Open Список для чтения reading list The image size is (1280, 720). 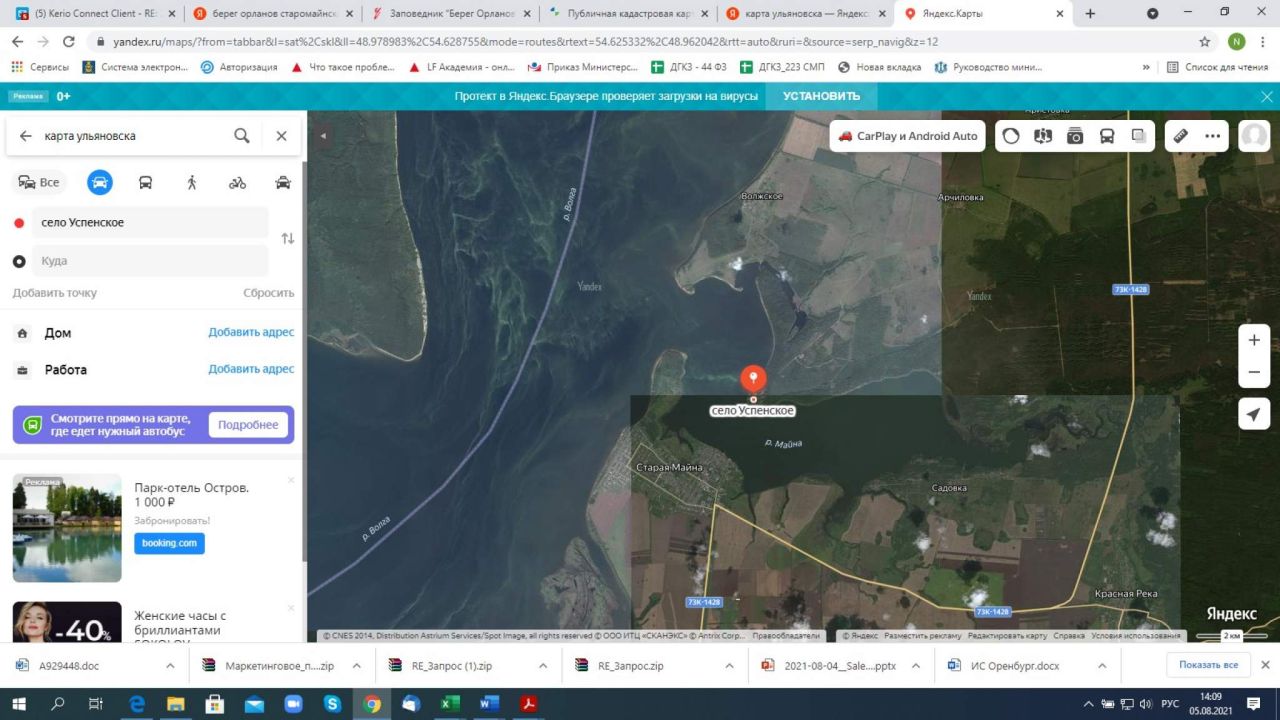point(1217,67)
